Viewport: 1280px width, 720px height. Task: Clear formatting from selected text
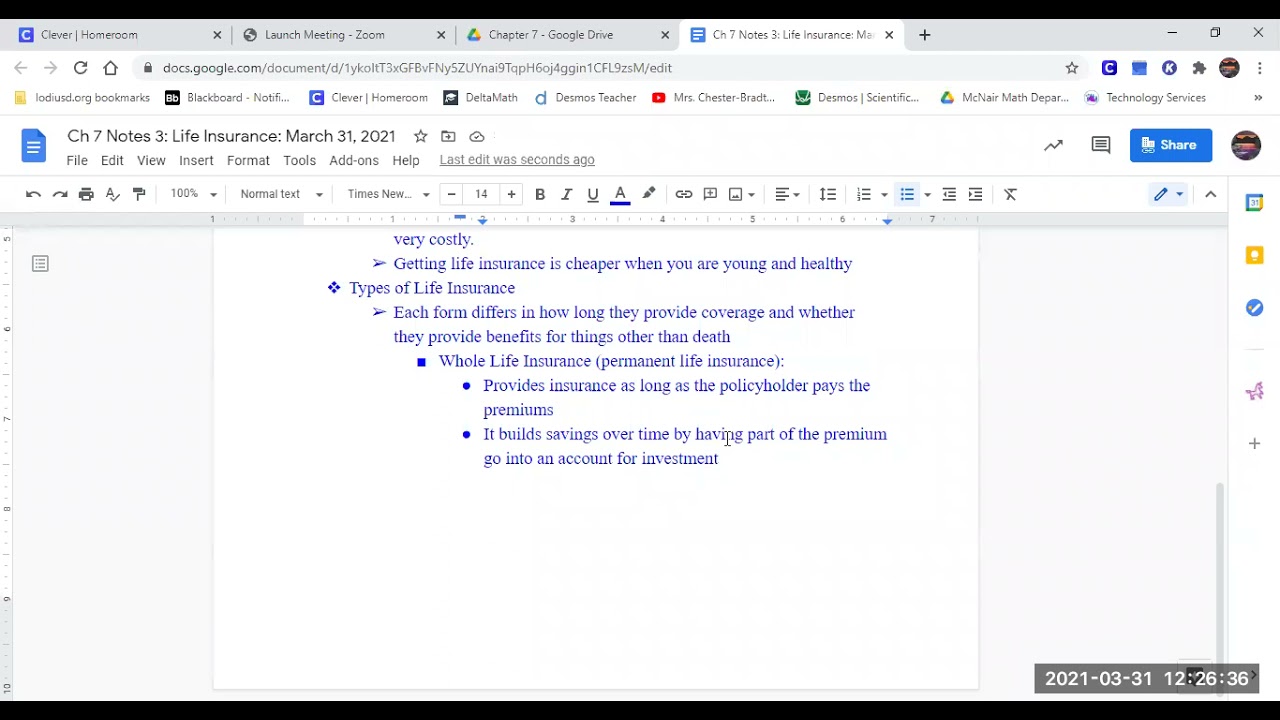1010,194
